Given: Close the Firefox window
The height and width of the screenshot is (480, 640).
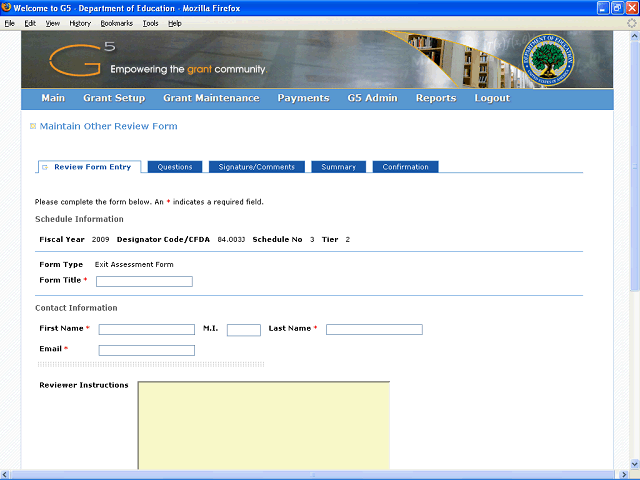Looking at the screenshot, I should click(632, 8).
